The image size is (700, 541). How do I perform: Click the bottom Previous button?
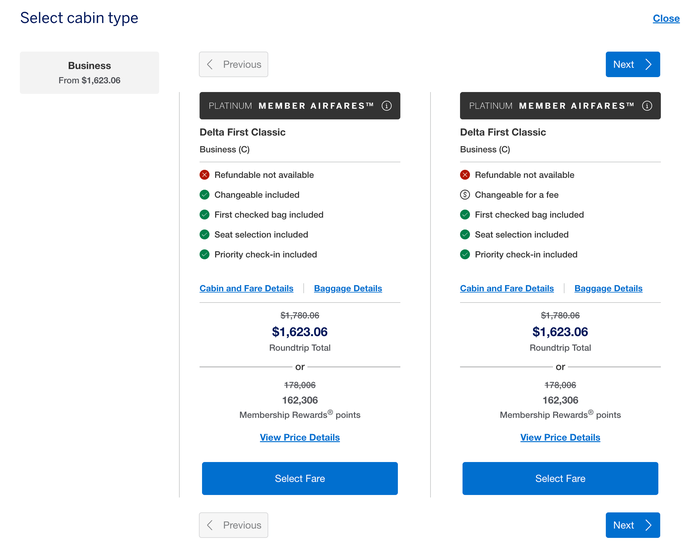click(233, 525)
